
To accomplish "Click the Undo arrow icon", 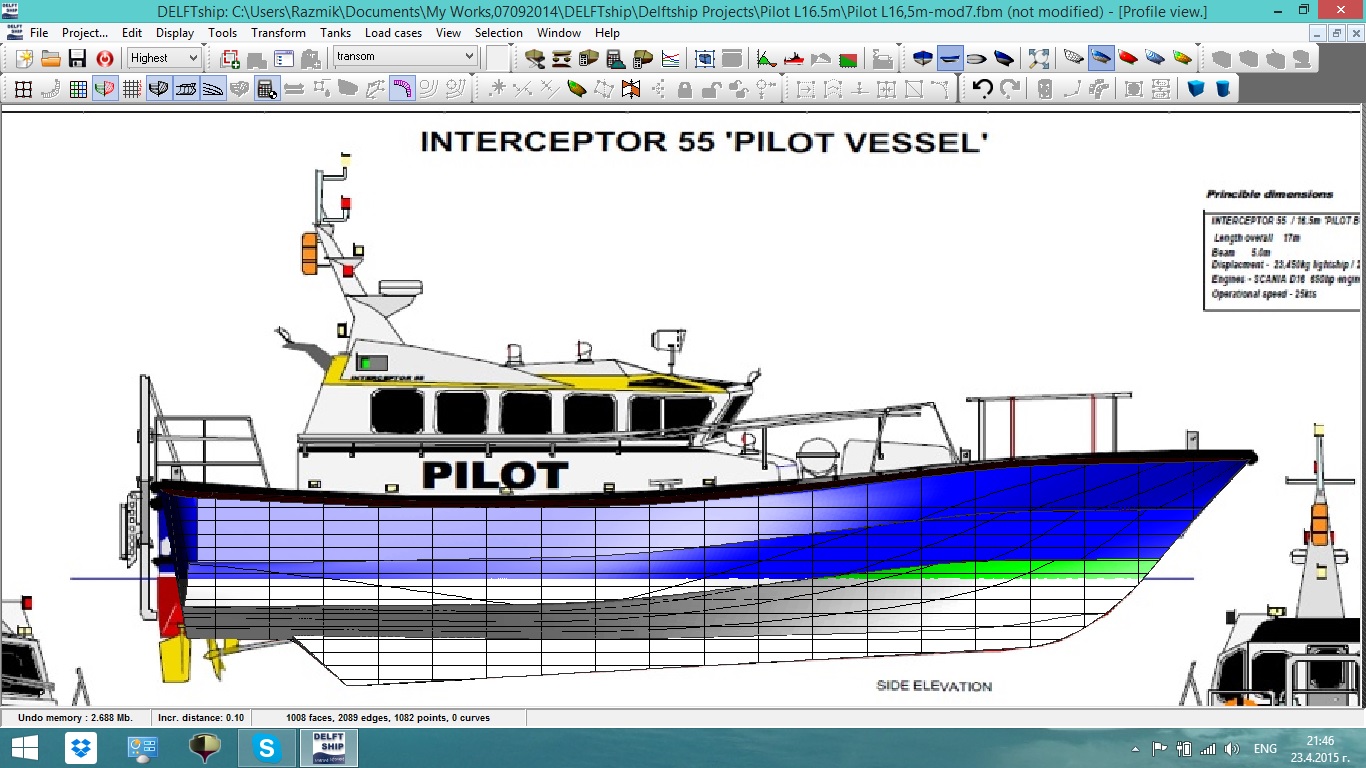I will pyautogui.click(x=982, y=89).
